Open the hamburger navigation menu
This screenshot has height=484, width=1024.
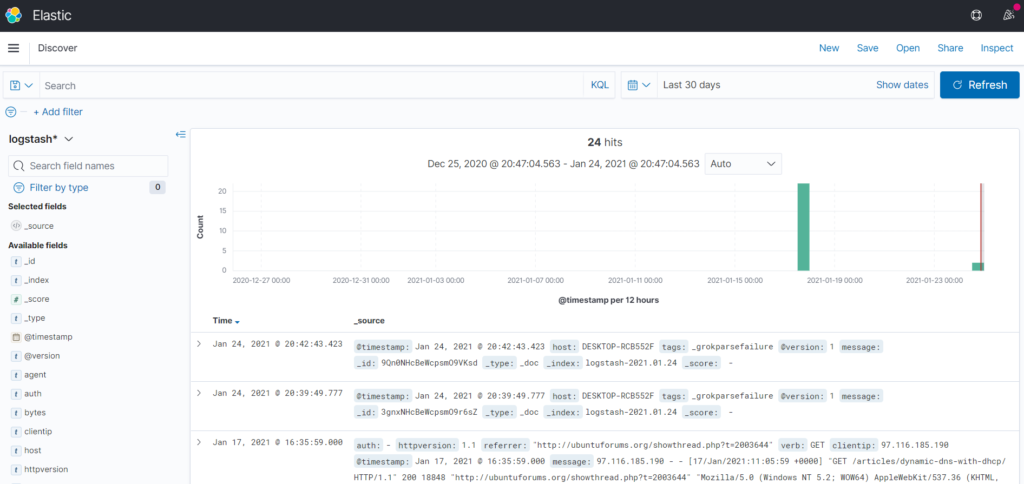click(x=13, y=48)
